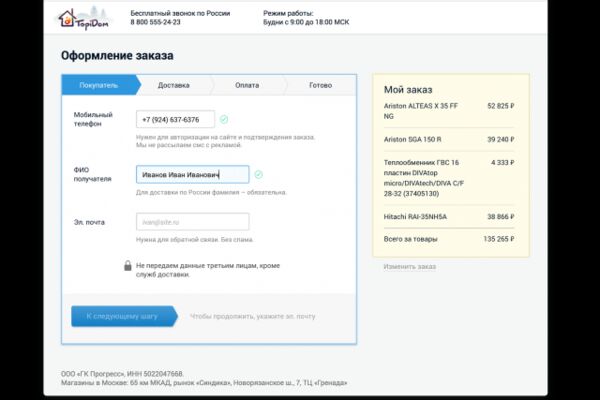The height and width of the screenshot is (400, 600).
Task: Focus the Эл. почта email input
Action: point(192,222)
